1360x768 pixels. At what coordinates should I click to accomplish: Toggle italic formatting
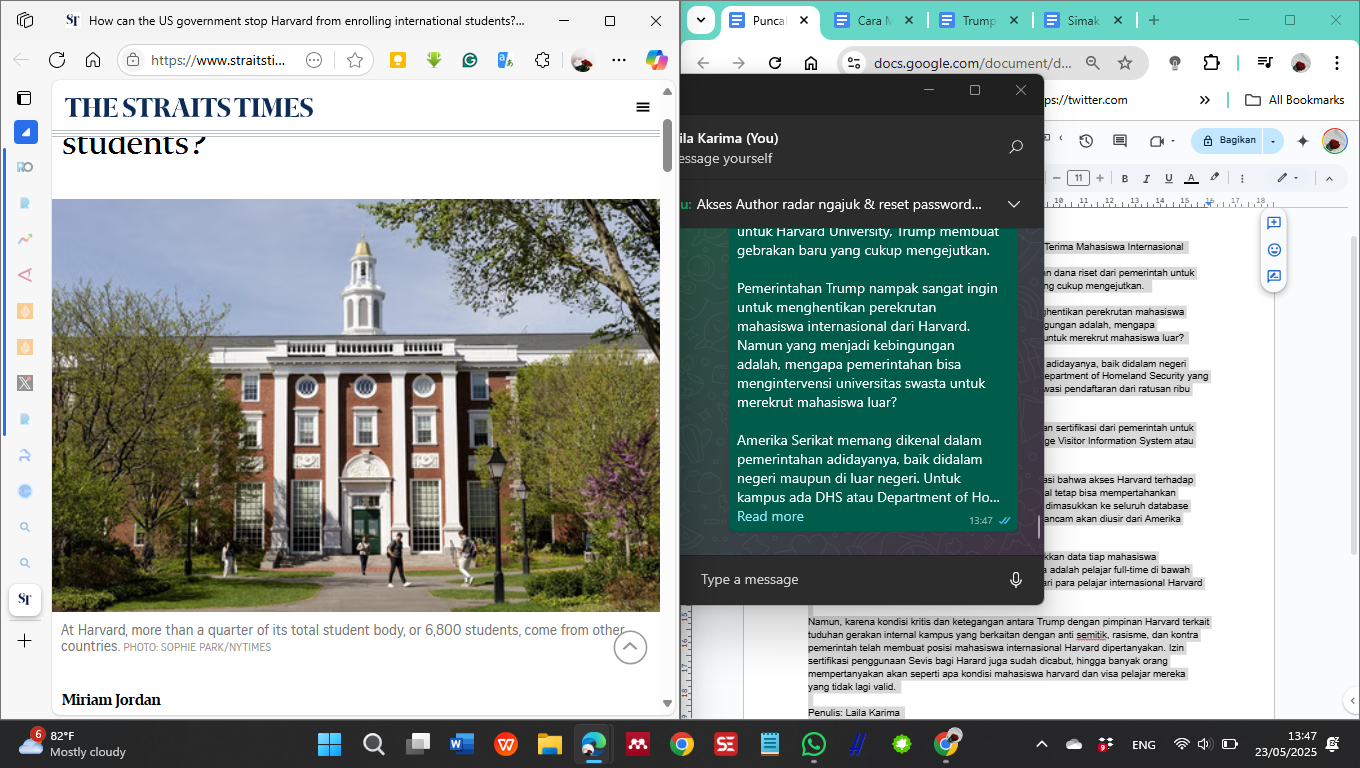[1146, 178]
